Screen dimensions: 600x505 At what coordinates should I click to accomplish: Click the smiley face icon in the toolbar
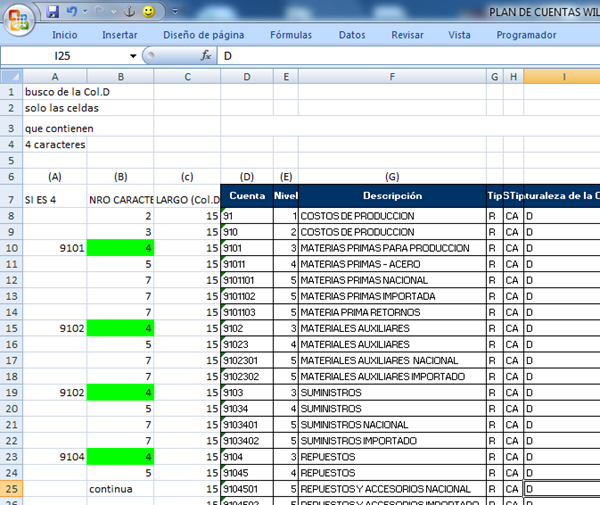(x=148, y=12)
